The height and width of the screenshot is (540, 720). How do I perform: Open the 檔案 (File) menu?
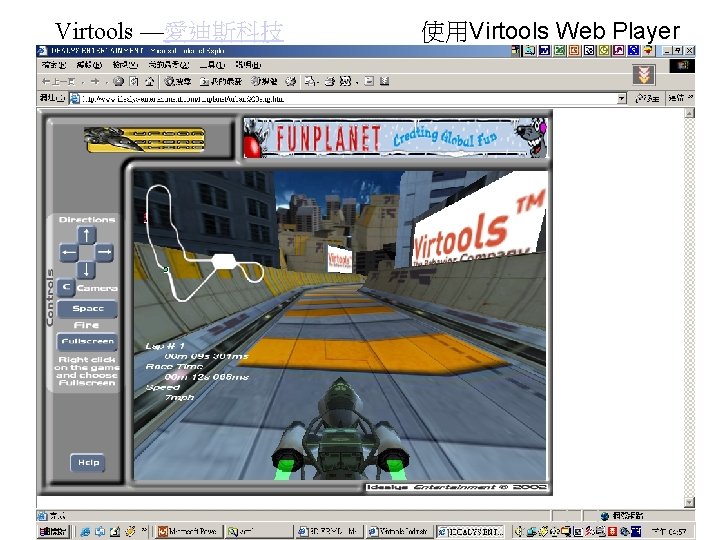pos(54,65)
